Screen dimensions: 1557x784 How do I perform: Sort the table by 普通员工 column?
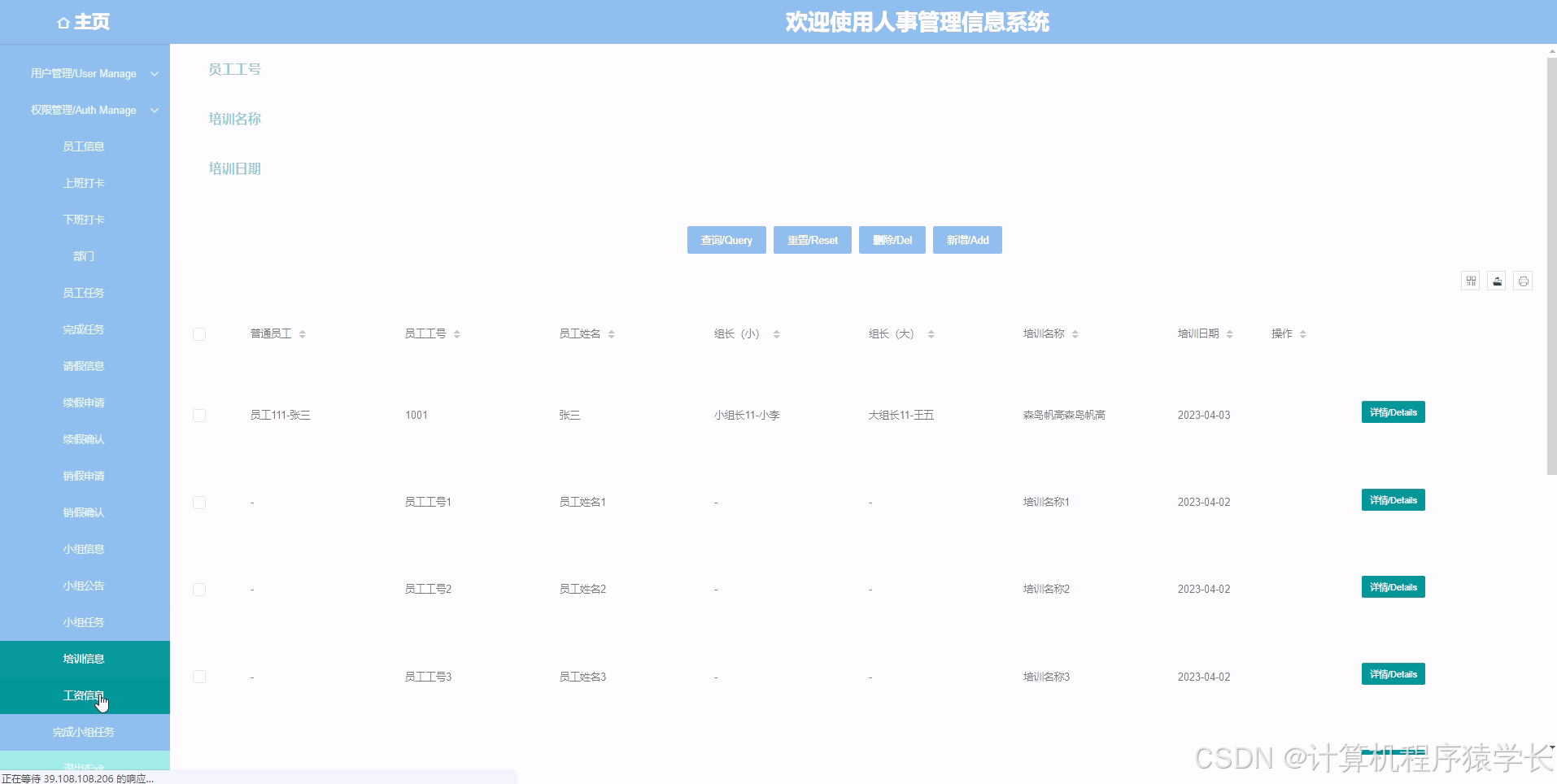(x=303, y=333)
